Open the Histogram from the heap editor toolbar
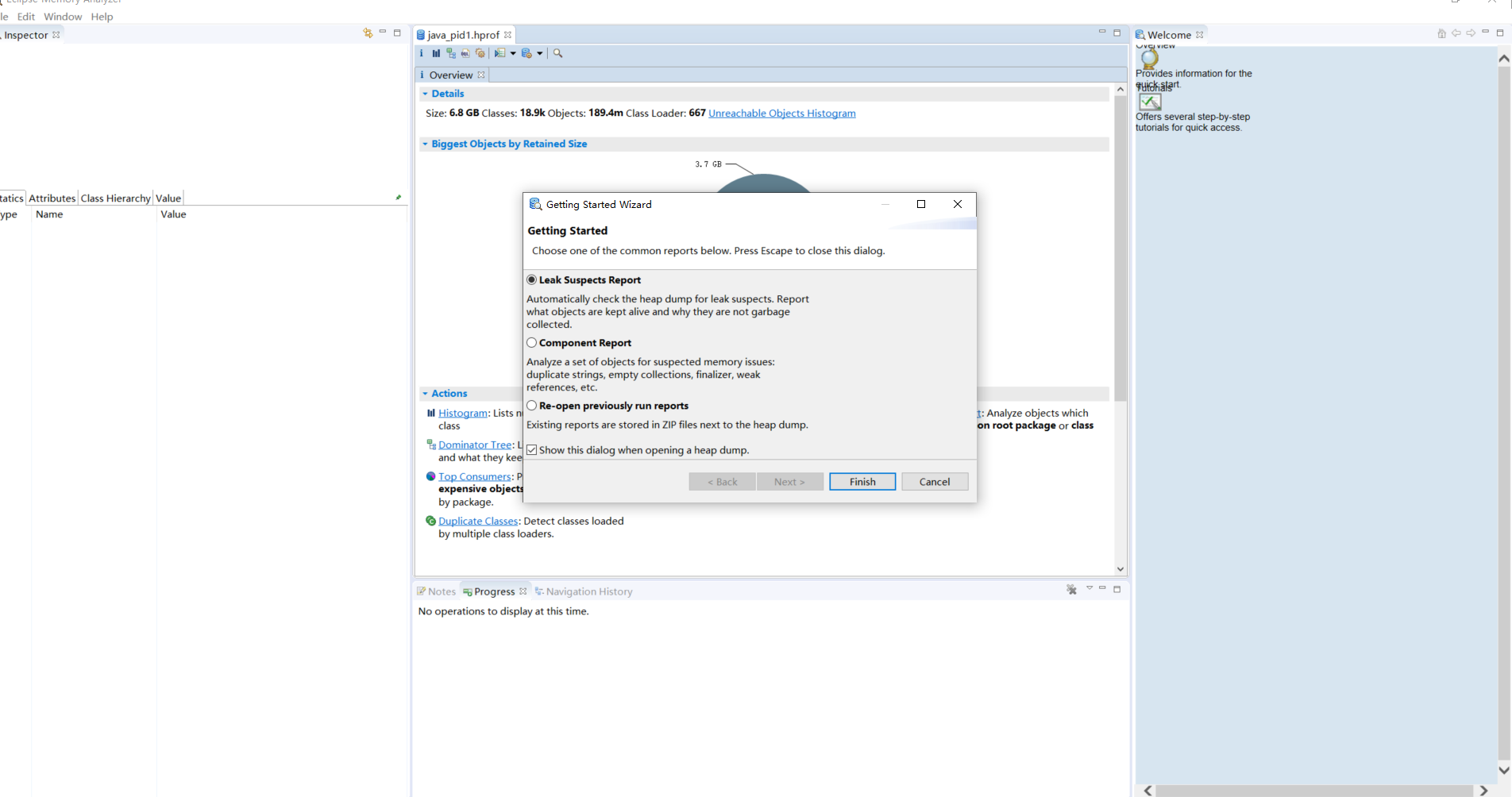Screen dimensions: 1512x797 (x=436, y=53)
